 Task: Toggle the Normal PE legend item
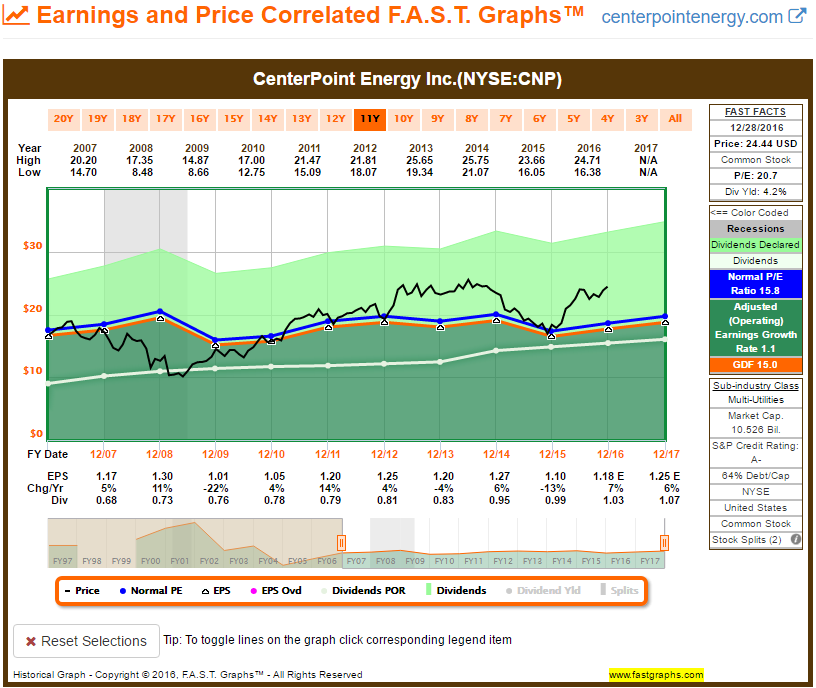tap(151, 591)
